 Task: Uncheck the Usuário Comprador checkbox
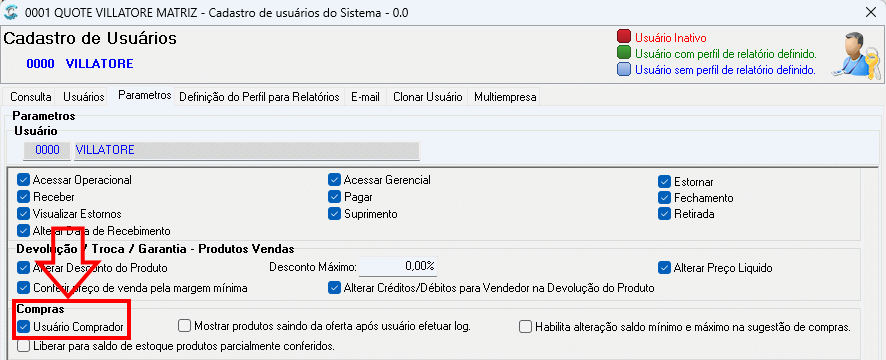coord(23,326)
